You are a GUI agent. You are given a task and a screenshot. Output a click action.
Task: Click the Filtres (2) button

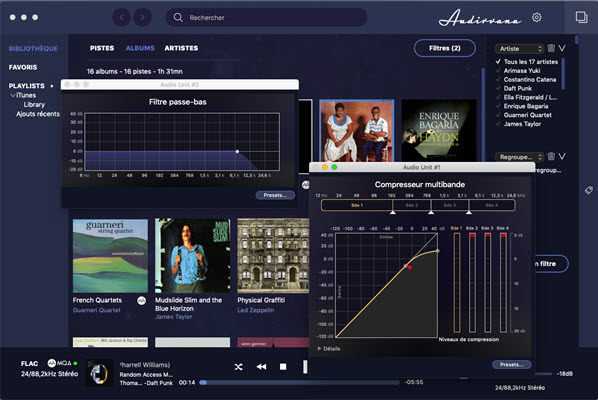(445, 48)
